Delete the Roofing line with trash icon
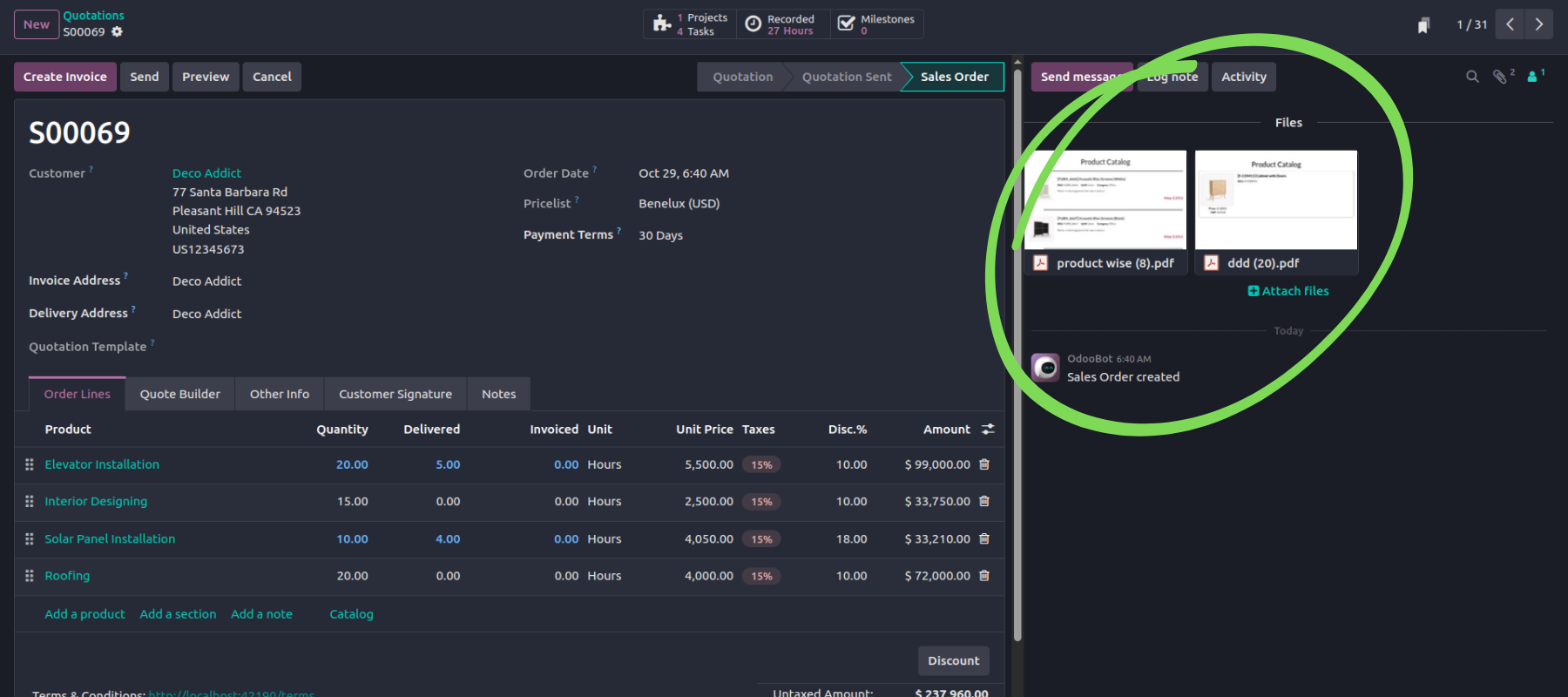This screenshot has height=697, width=1568. 984,576
